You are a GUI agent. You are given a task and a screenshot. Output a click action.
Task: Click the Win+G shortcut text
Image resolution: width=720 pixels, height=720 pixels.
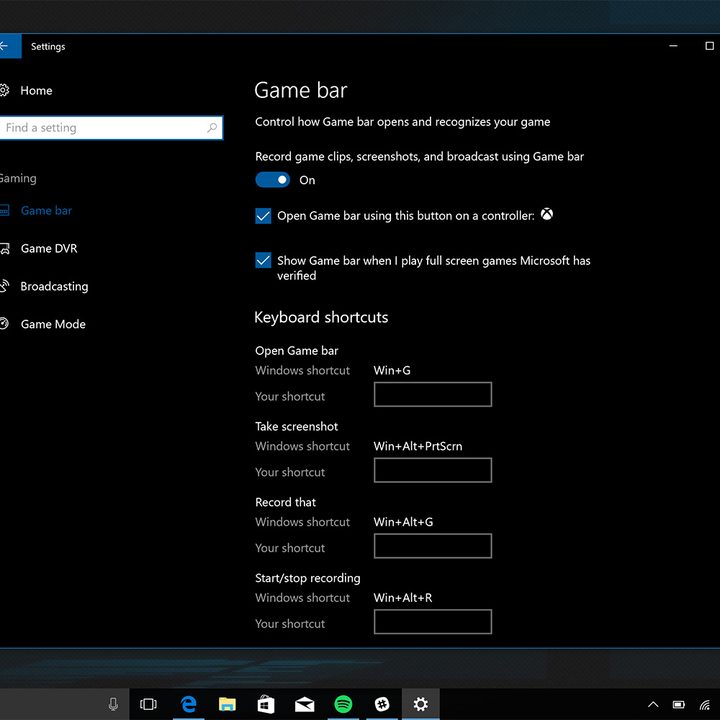[x=392, y=371]
